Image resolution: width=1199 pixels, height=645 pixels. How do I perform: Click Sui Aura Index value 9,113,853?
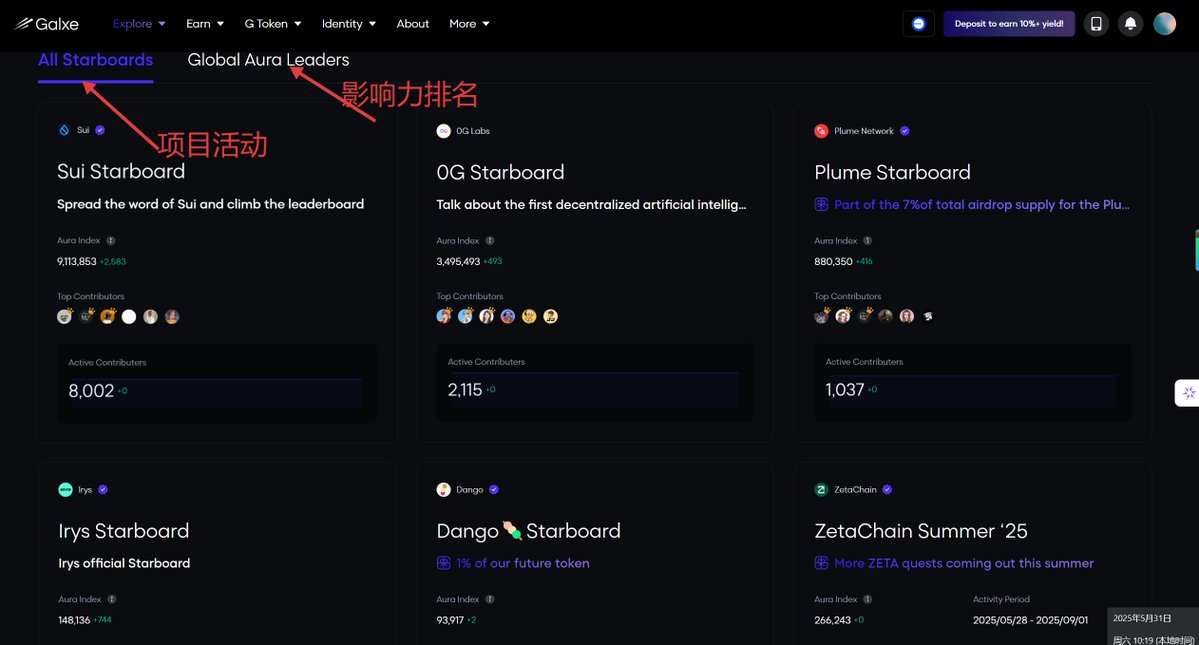click(x=76, y=261)
